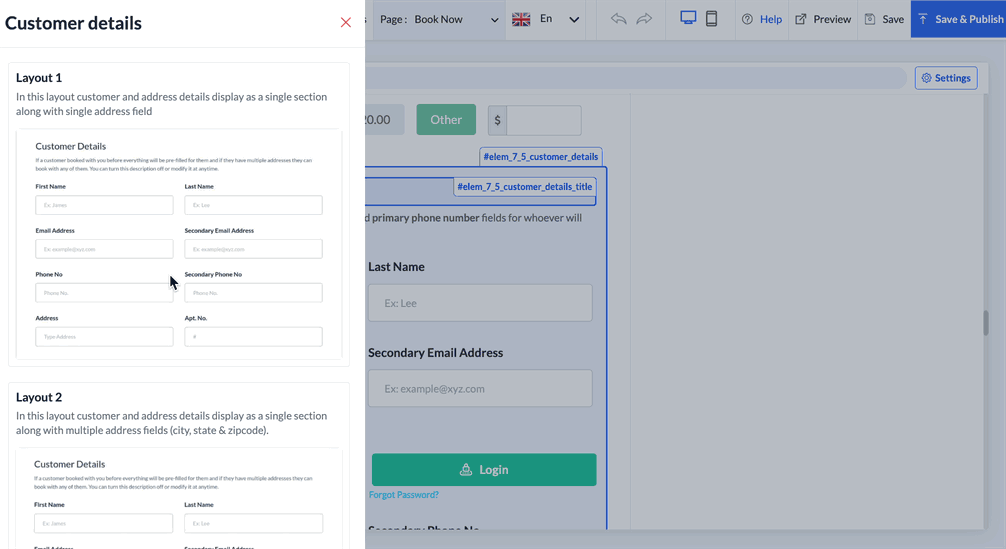Select the Layout 2 thumbnail preview
Image resolution: width=1006 pixels, height=549 pixels.
click(179, 498)
